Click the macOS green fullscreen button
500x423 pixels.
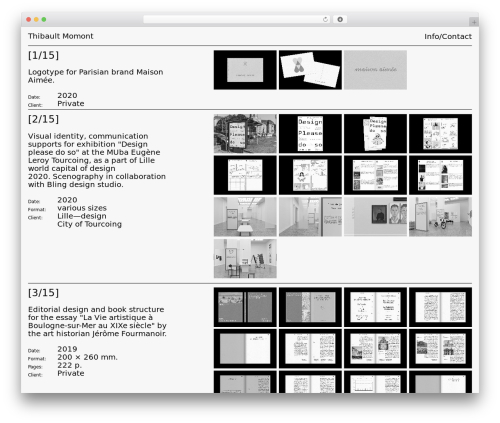[x=44, y=19]
